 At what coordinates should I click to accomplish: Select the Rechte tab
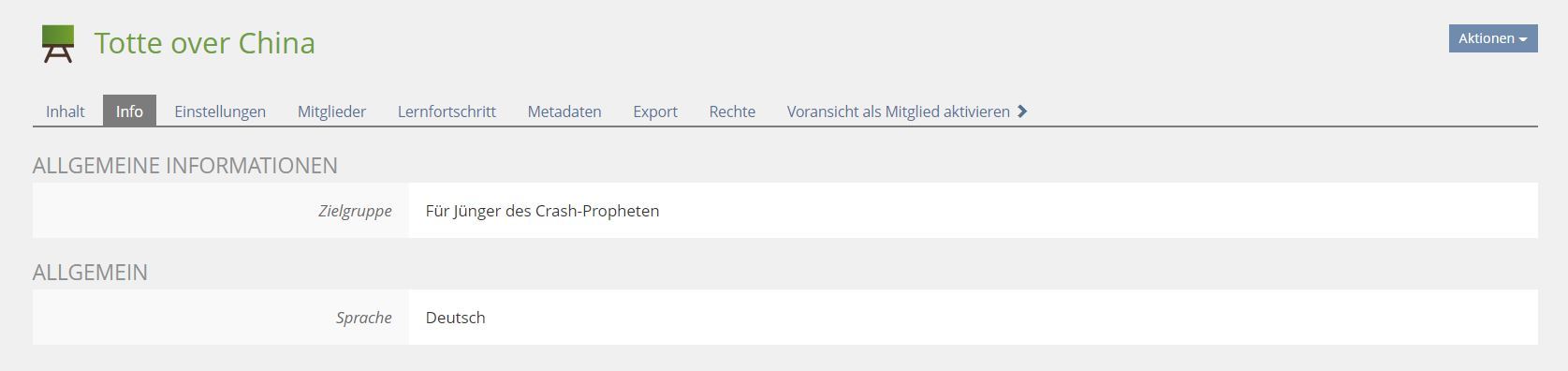click(732, 111)
